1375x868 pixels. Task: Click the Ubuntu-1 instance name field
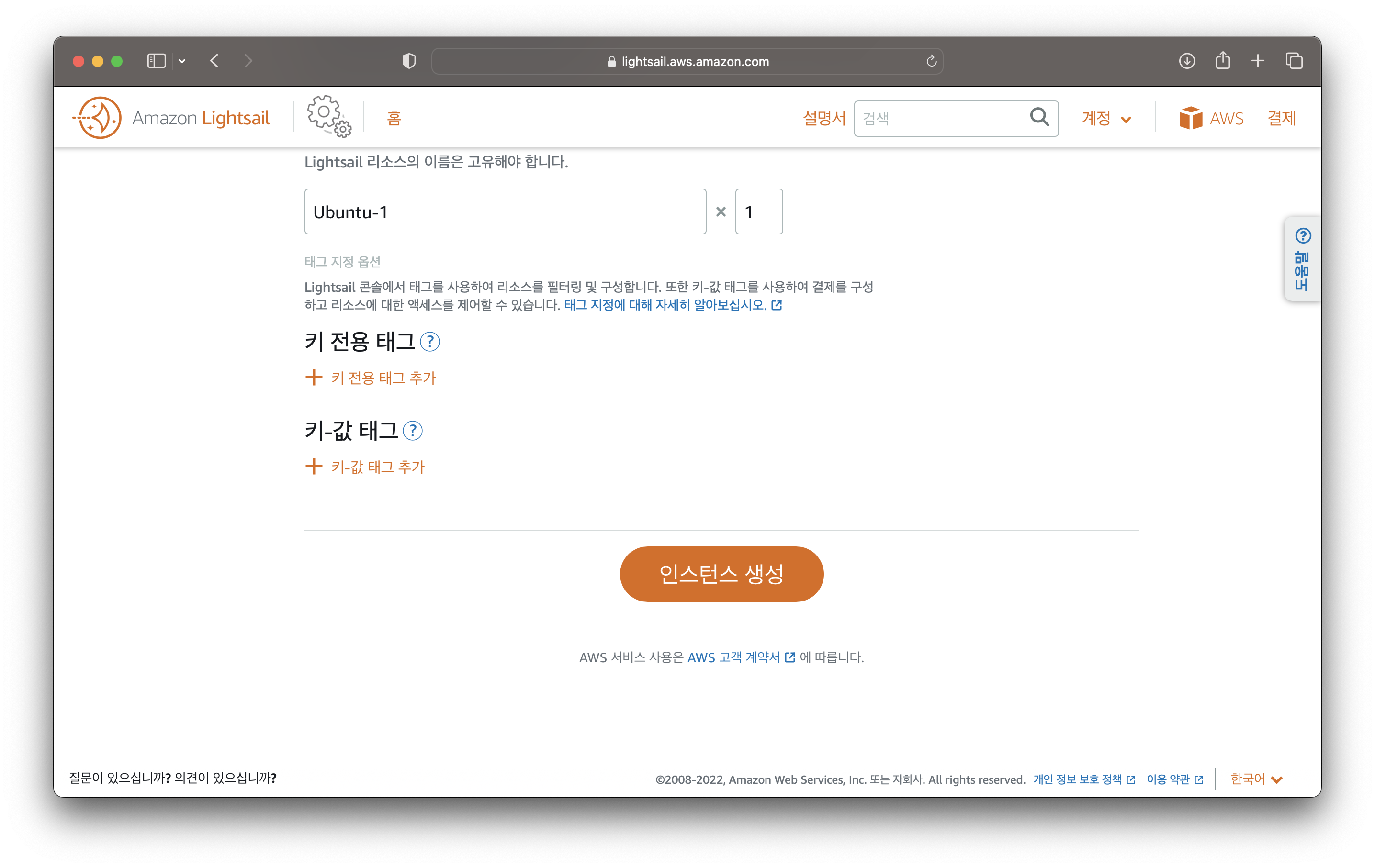(505, 211)
